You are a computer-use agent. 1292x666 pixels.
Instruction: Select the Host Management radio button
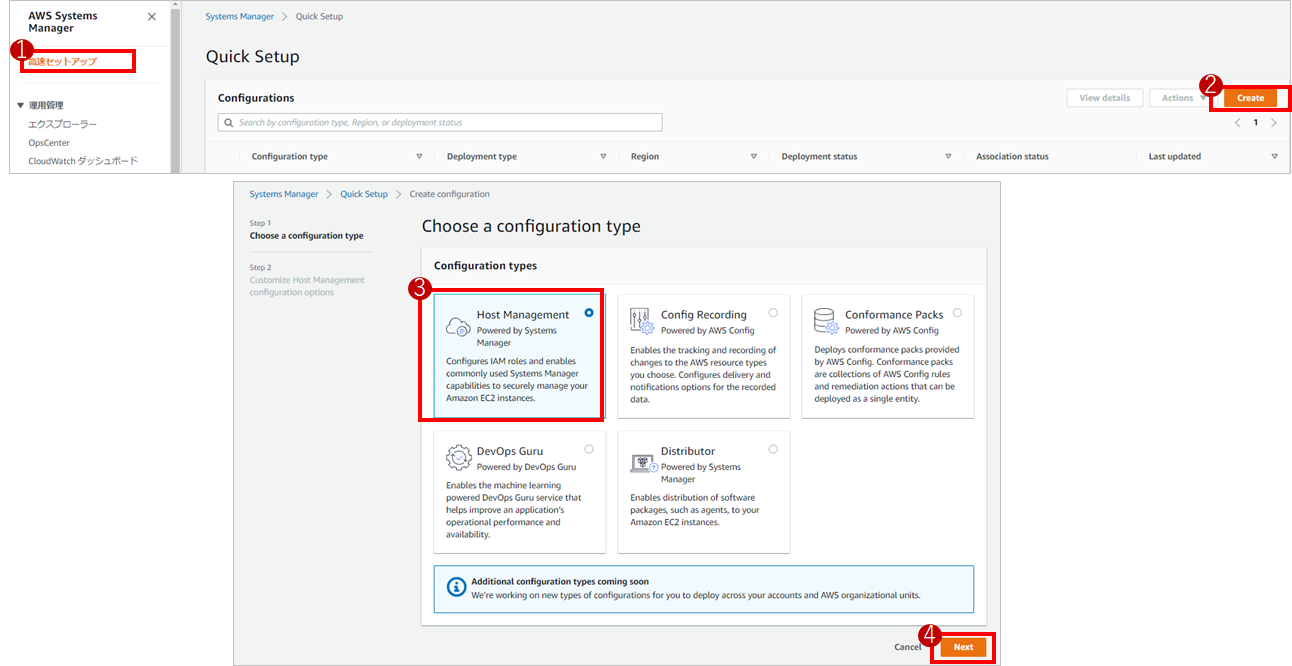[x=589, y=313]
